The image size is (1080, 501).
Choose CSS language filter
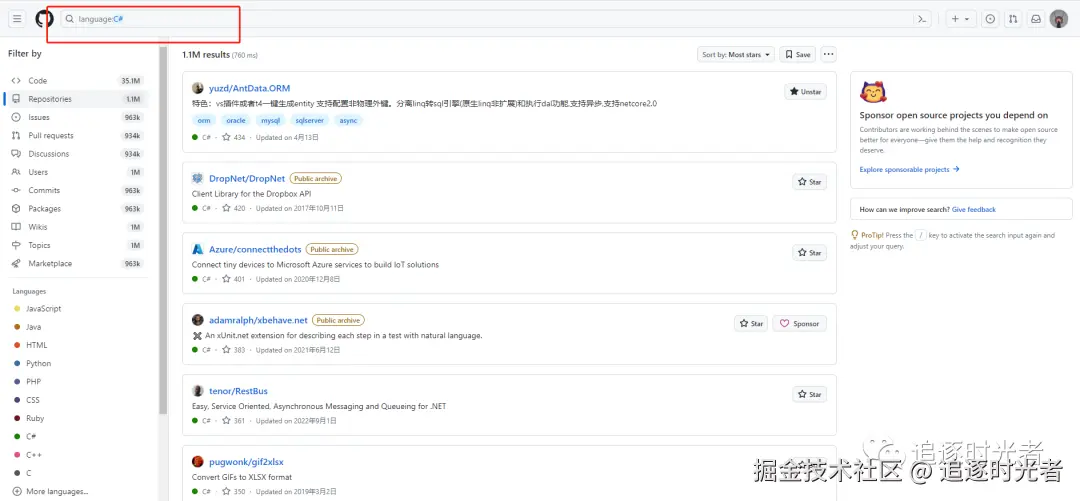click(32, 400)
